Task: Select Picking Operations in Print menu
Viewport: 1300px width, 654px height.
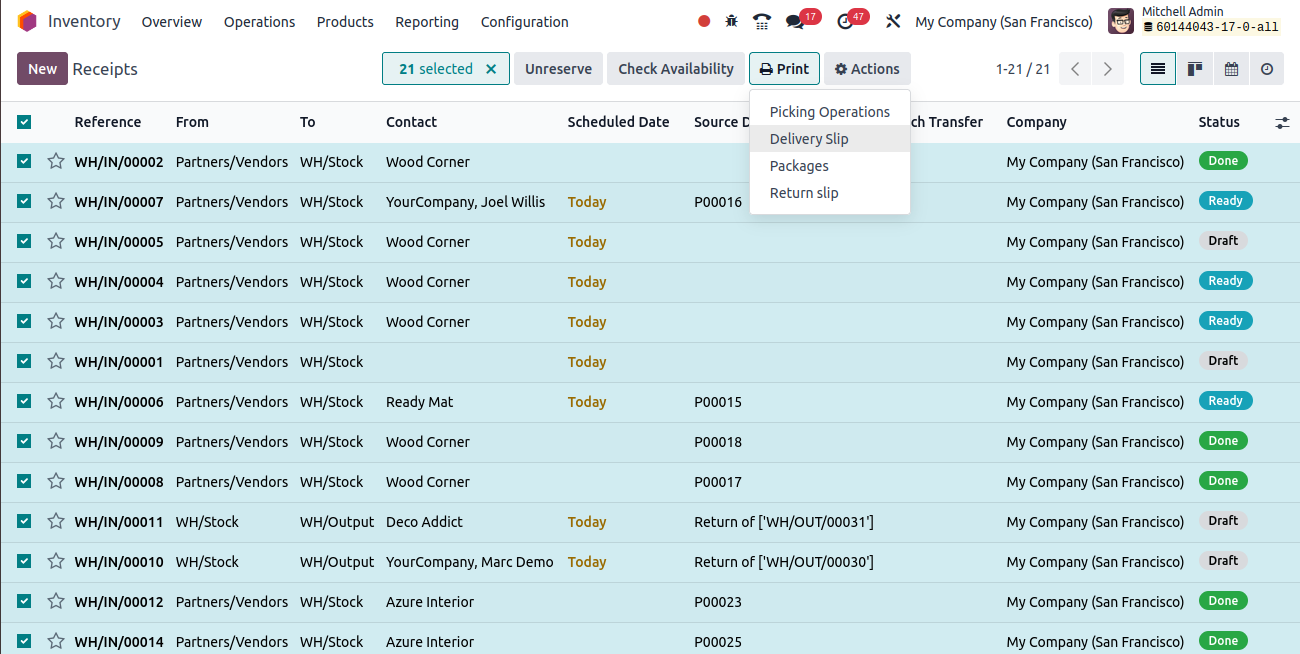Action: (x=829, y=112)
